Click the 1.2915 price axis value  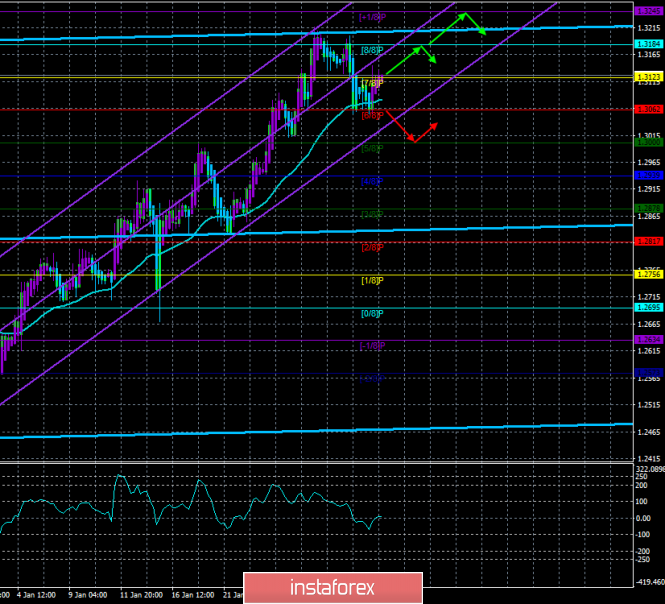[x=649, y=189]
